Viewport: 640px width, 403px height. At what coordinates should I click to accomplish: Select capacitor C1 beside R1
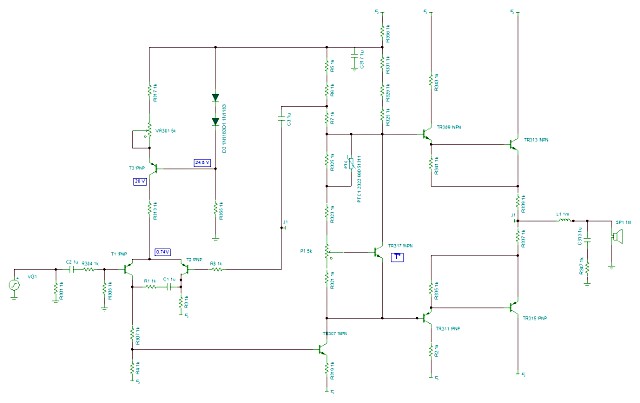[169, 287]
